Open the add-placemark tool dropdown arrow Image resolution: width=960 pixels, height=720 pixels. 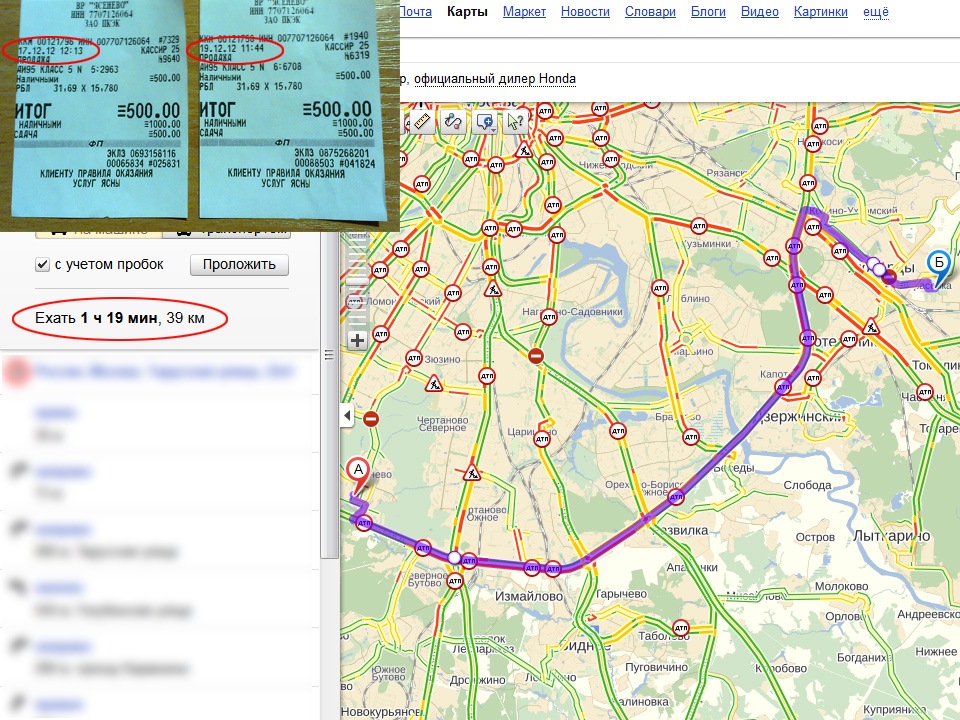pyautogui.click(x=493, y=129)
